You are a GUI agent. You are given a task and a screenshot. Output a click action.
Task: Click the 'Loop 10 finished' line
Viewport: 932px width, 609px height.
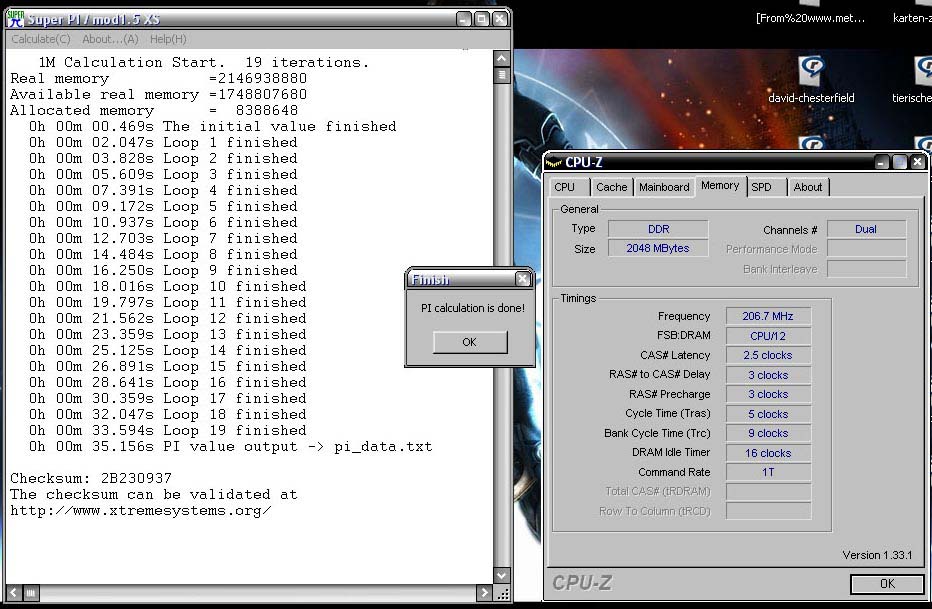168,286
